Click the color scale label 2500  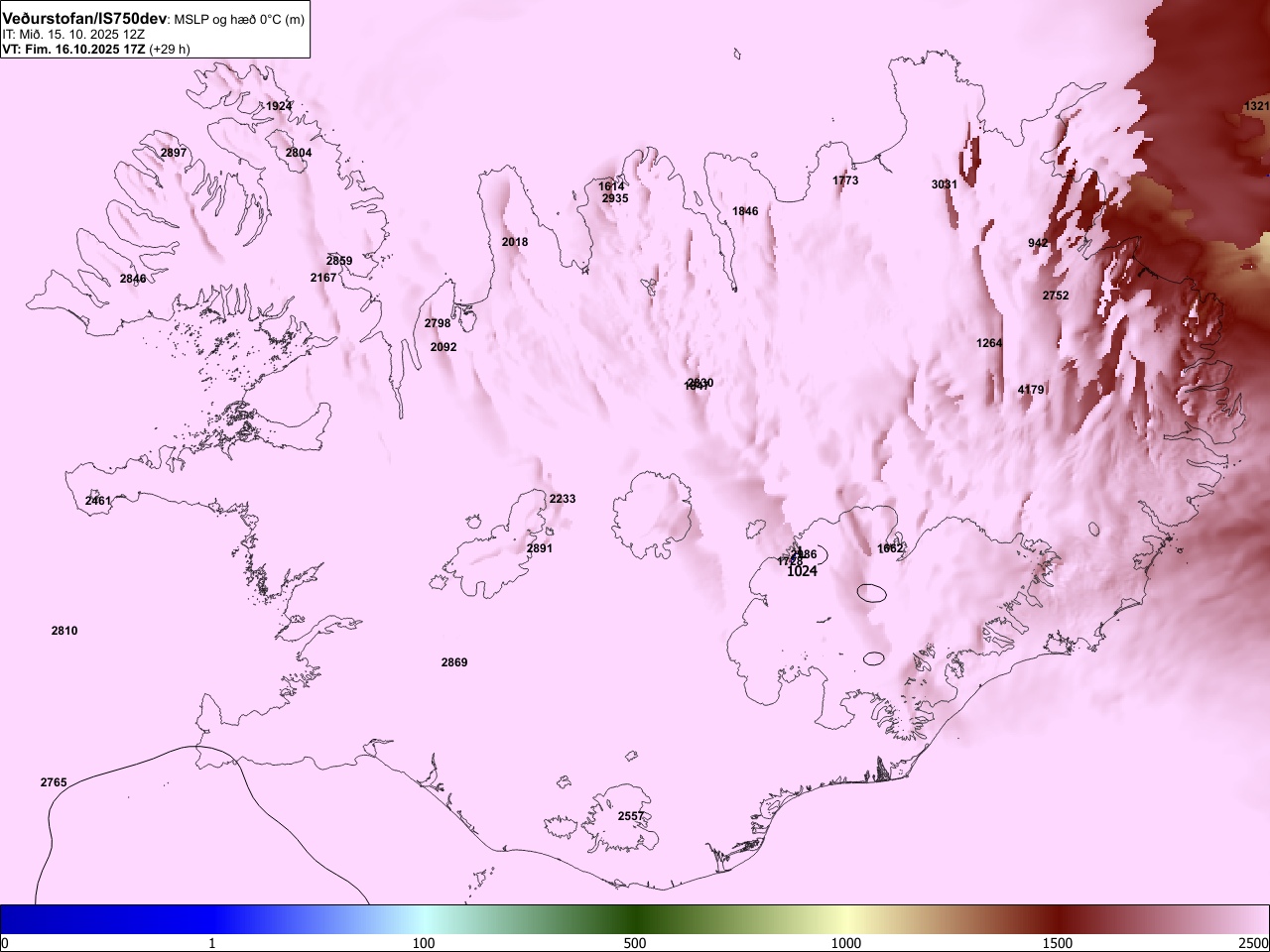point(1254,943)
